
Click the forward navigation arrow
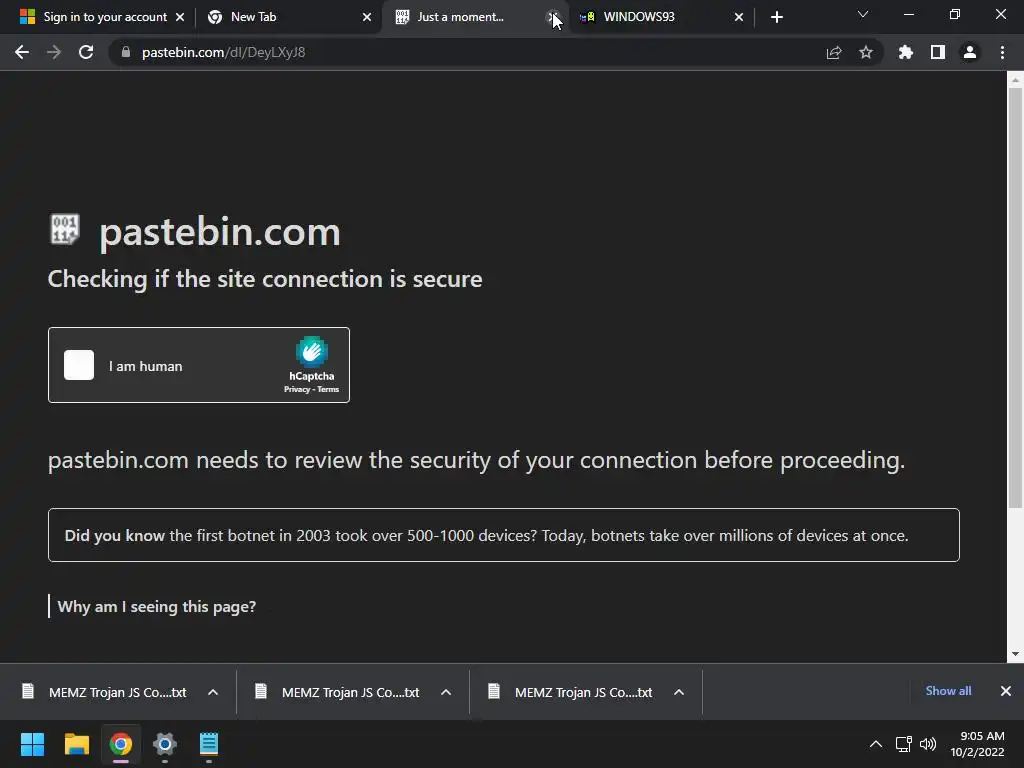(x=54, y=52)
